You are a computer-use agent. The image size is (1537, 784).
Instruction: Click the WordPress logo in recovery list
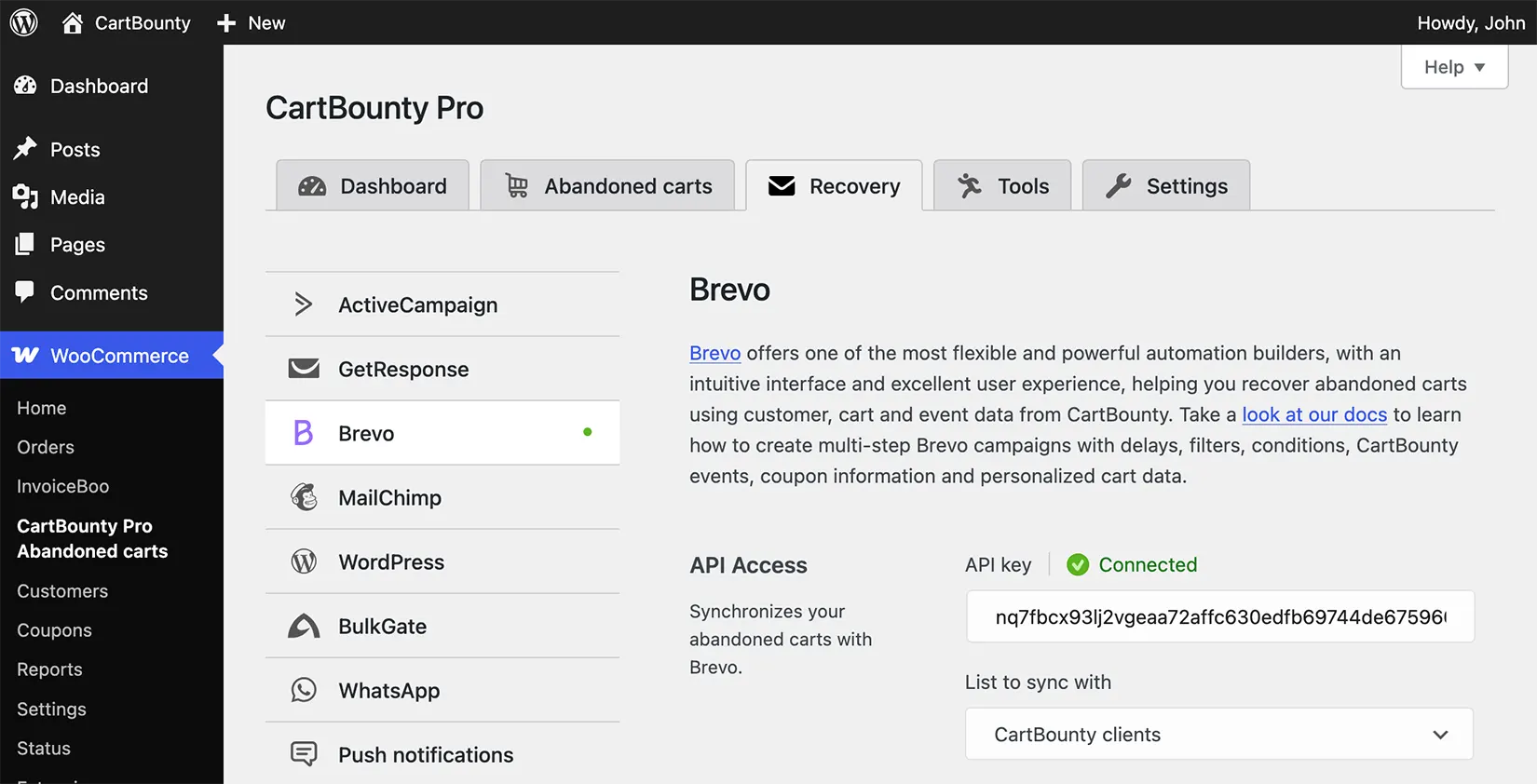[x=304, y=561]
